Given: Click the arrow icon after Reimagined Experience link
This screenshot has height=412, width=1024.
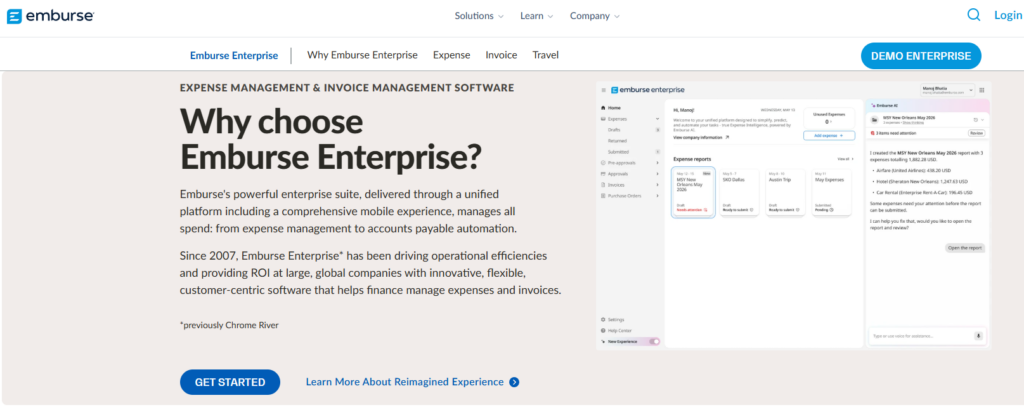Looking at the screenshot, I should (514, 382).
